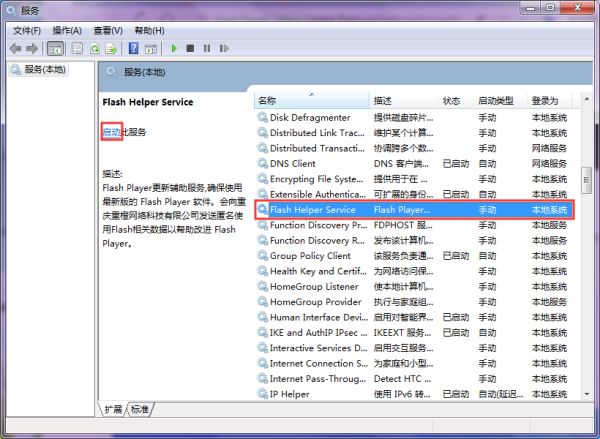
Task: Select the DNS Client service
Action: pyautogui.click(x=414, y=163)
